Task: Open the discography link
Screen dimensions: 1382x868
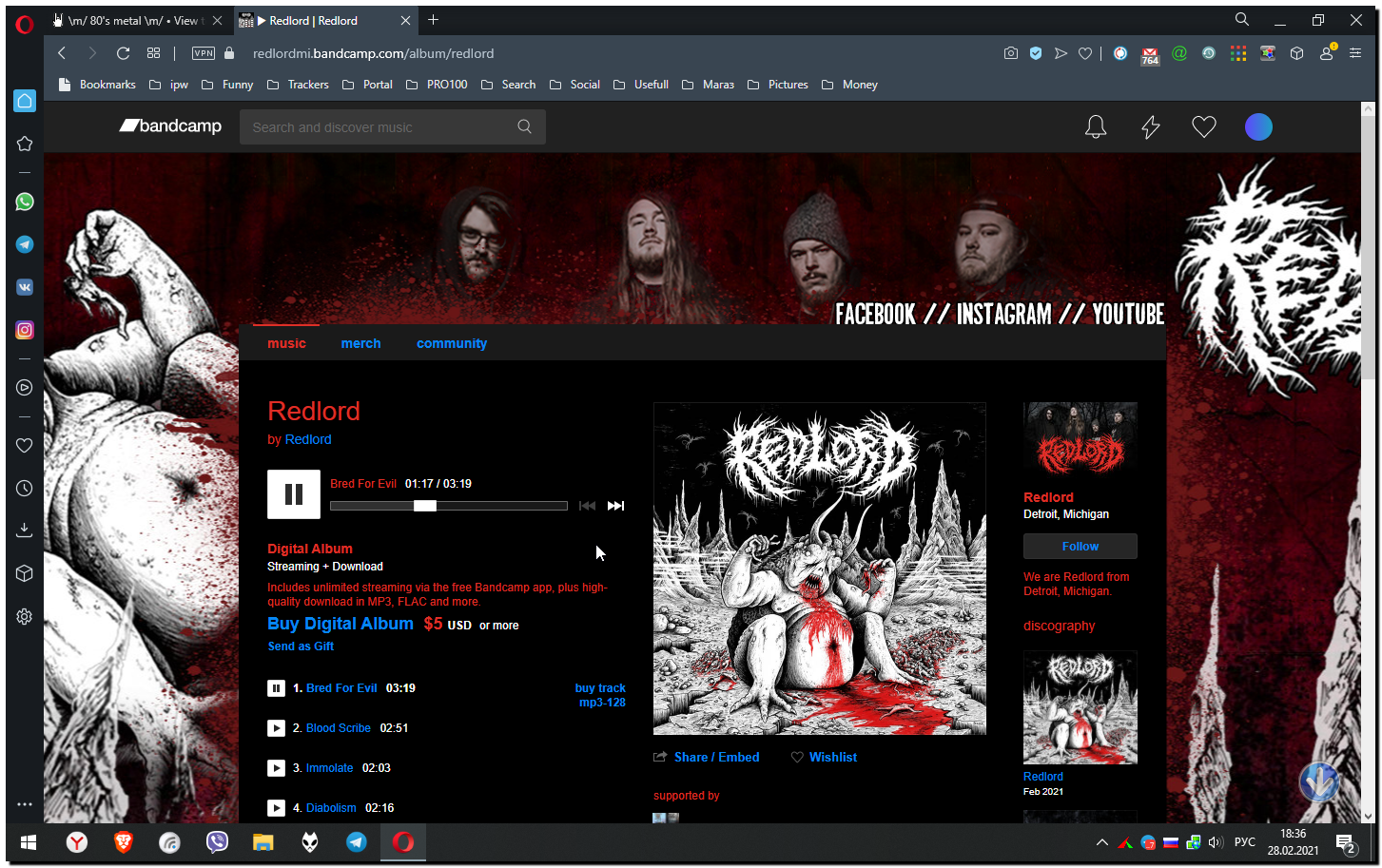Action: click(x=1059, y=626)
